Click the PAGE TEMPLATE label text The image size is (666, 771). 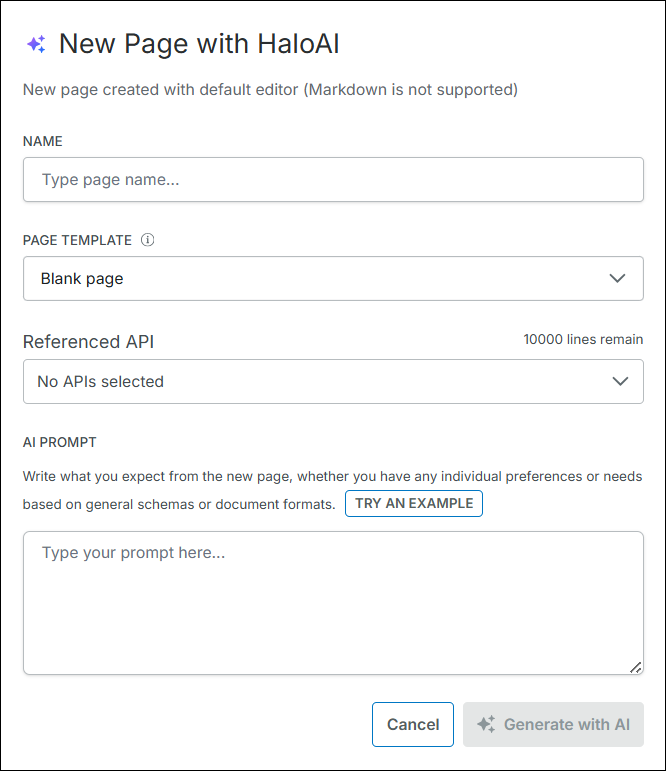click(77, 241)
